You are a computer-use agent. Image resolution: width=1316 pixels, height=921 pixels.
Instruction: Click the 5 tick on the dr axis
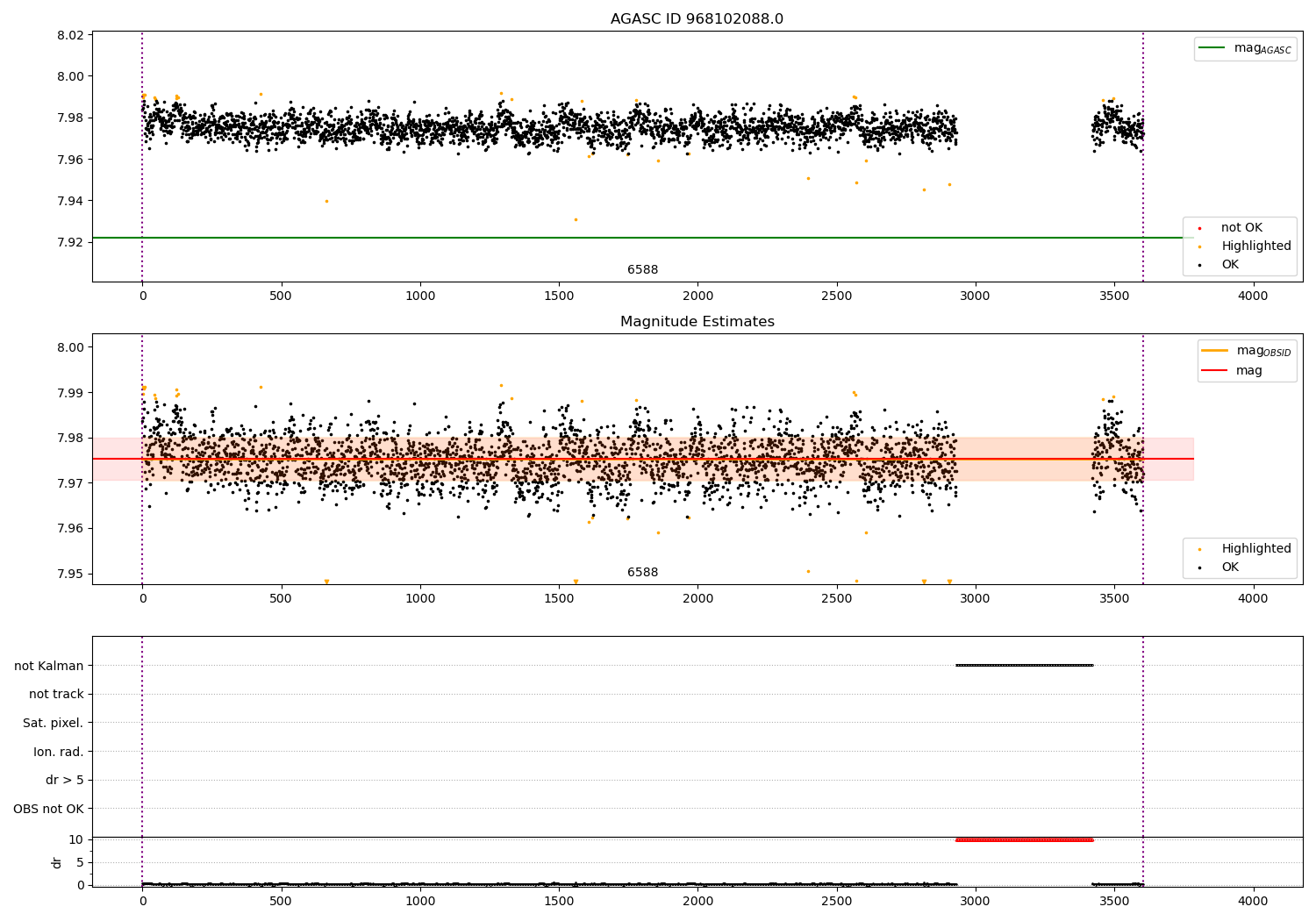pyautogui.click(x=80, y=862)
